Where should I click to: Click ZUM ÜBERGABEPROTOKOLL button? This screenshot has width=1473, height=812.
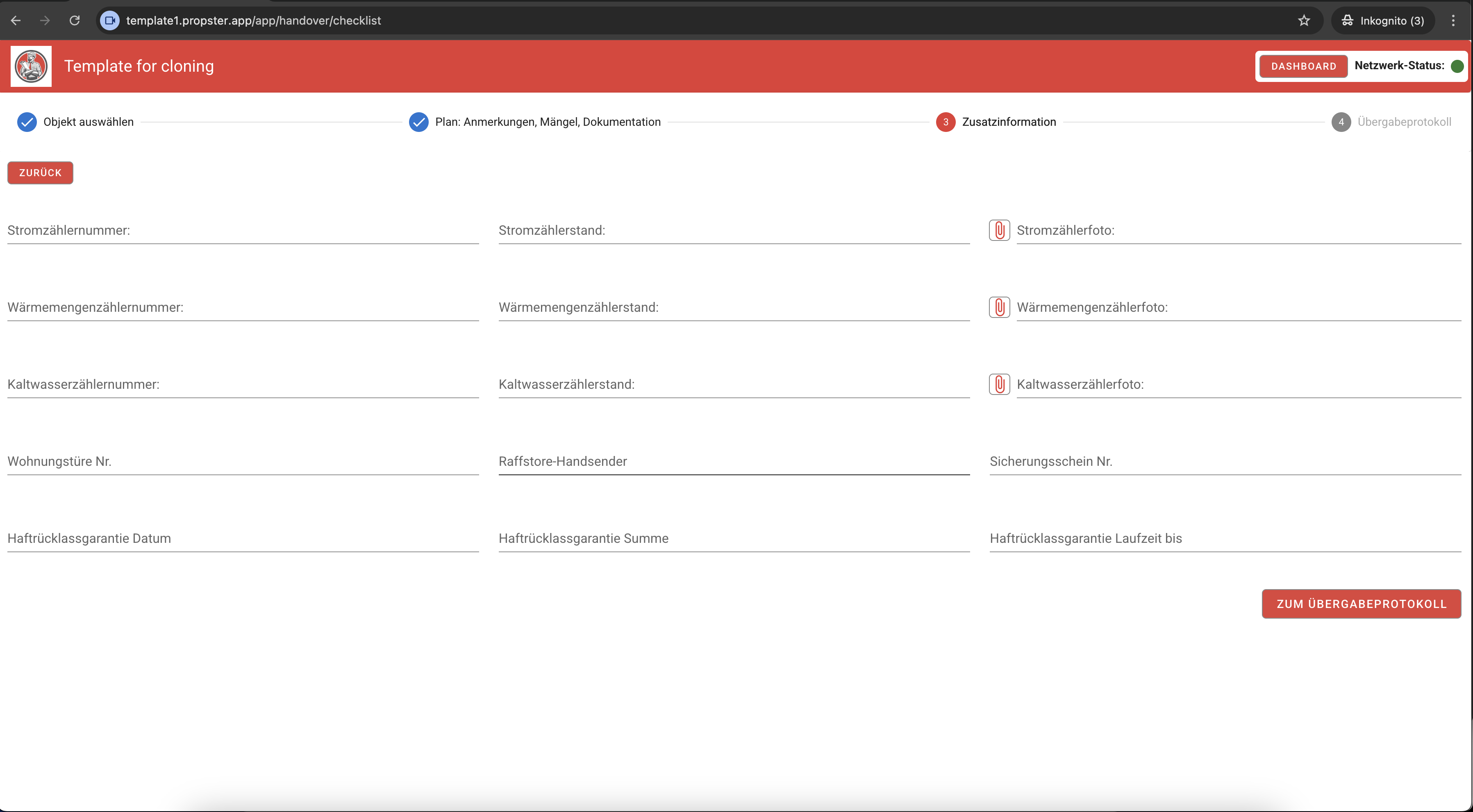(x=1361, y=604)
